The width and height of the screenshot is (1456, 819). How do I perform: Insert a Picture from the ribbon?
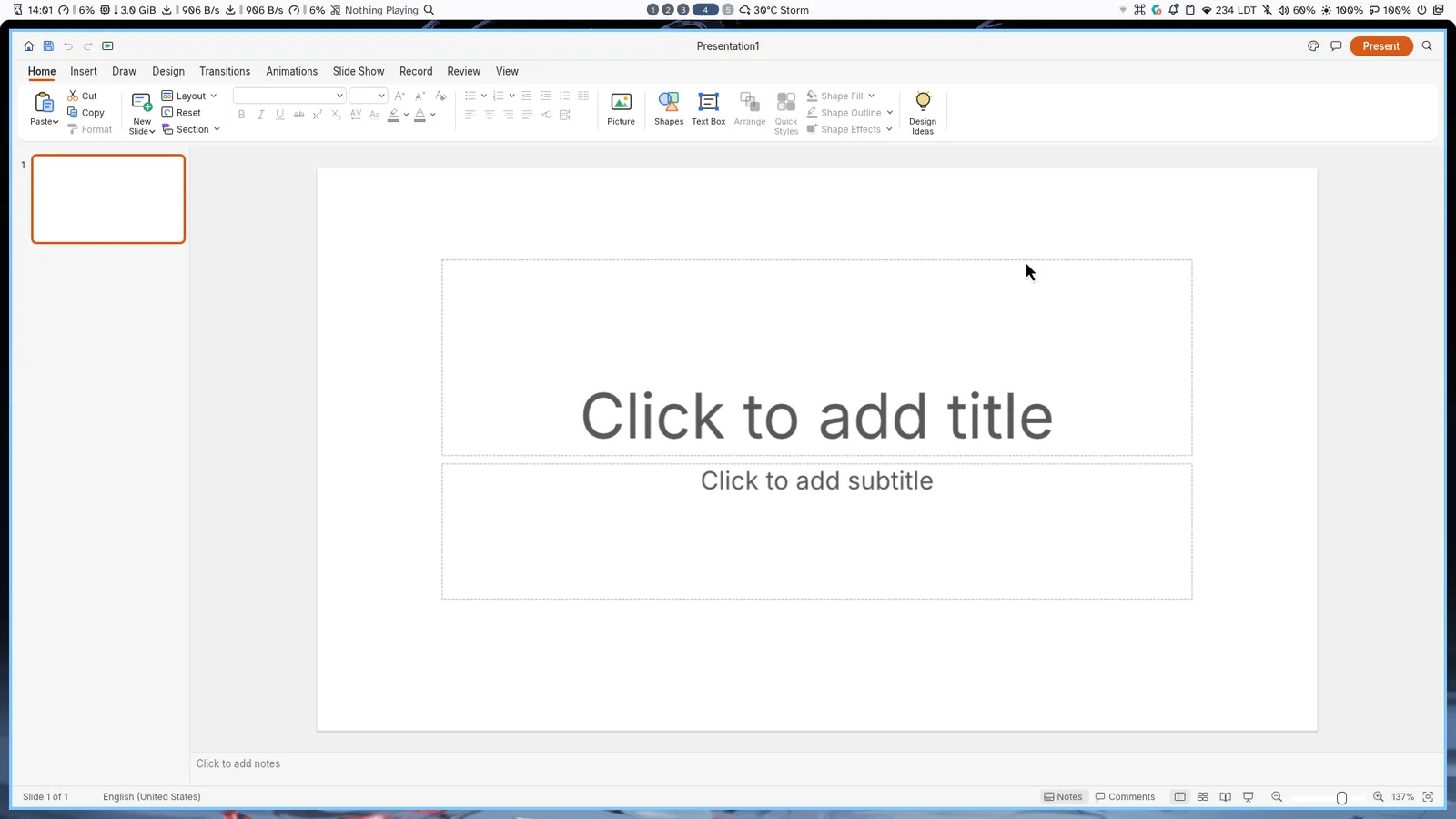[622, 108]
